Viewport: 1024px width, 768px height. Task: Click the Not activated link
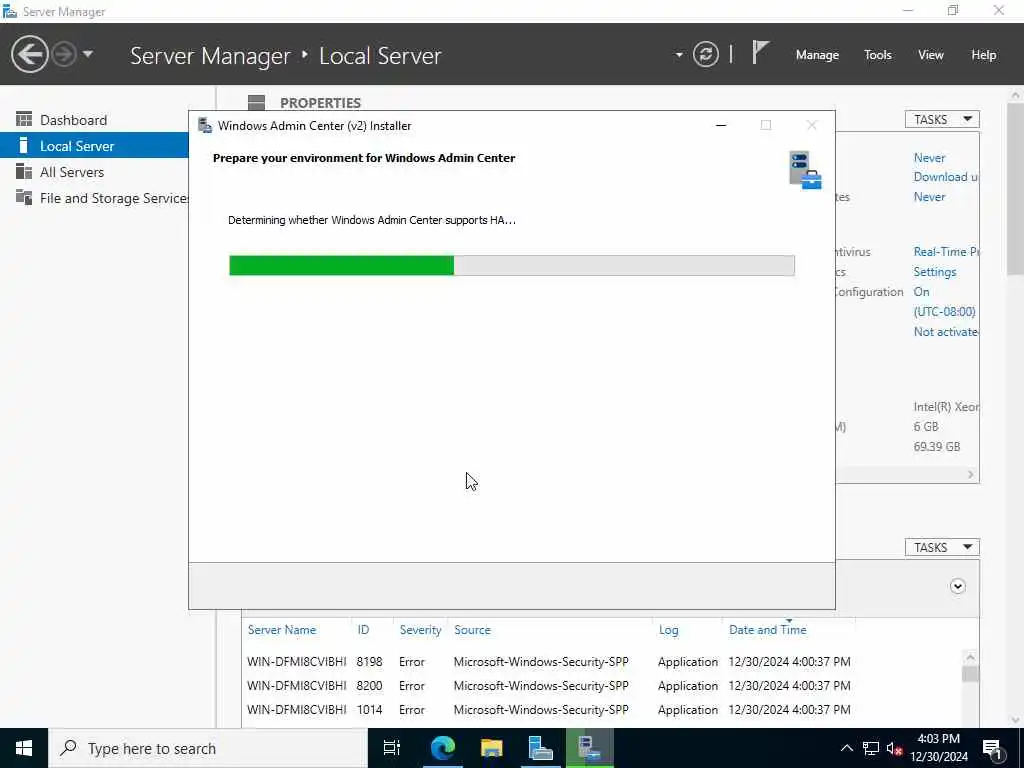point(946,332)
